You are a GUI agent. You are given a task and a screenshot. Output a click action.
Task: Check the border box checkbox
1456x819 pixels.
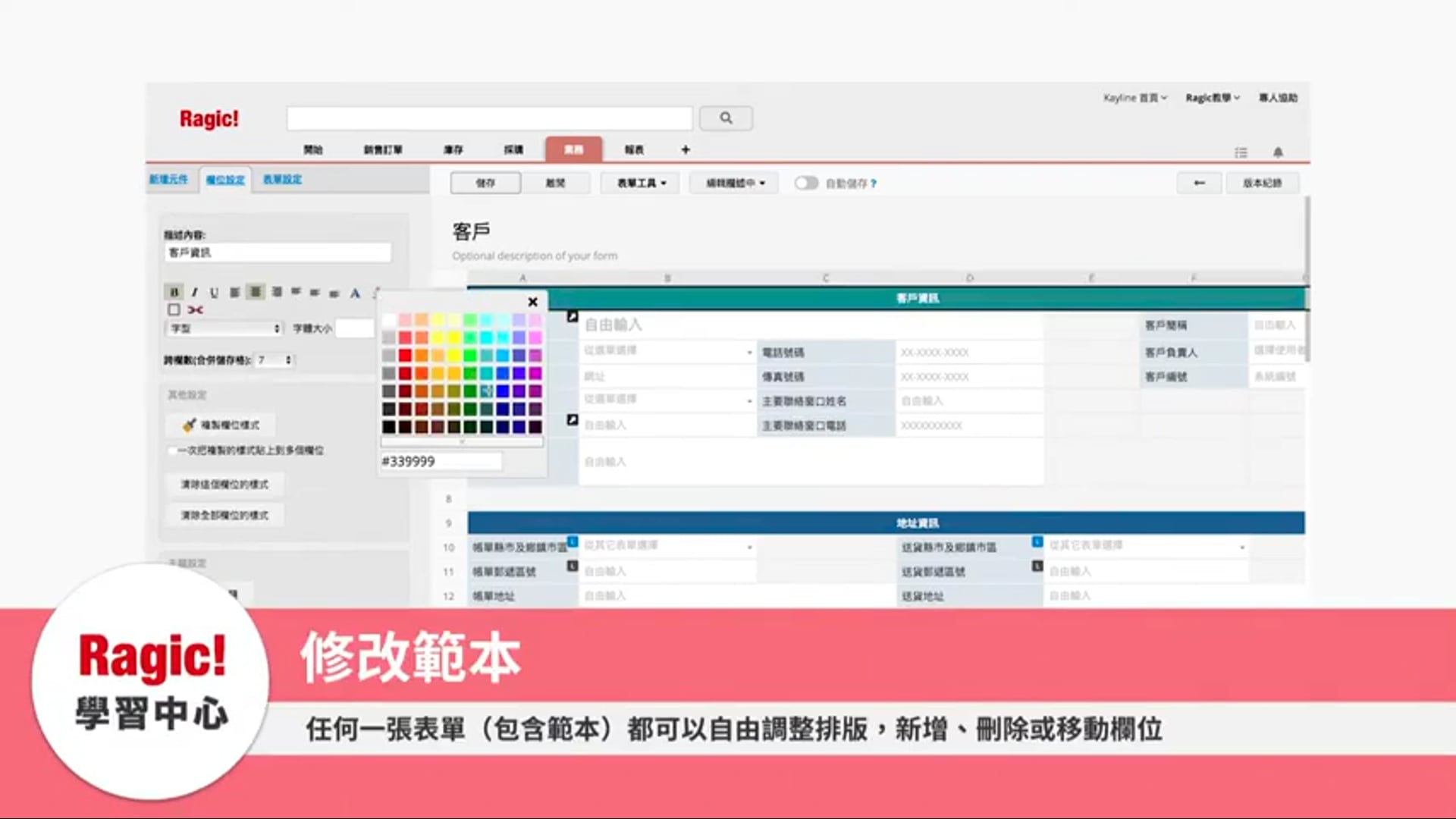pos(174,309)
